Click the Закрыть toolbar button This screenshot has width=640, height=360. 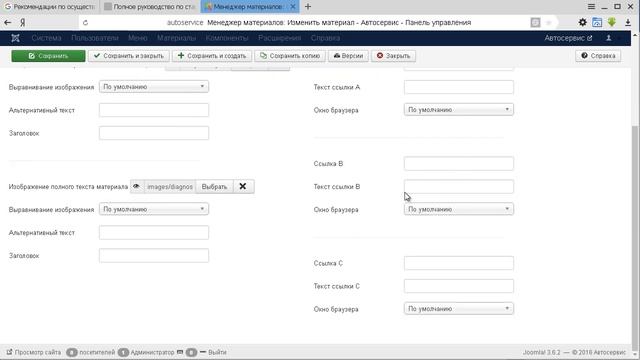pyautogui.click(x=393, y=56)
